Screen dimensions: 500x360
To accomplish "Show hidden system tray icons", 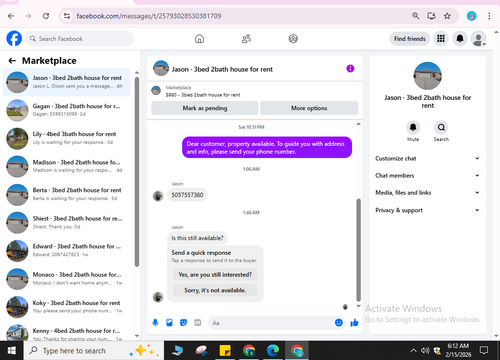I will pyautogui.click(x=413, y=350).
